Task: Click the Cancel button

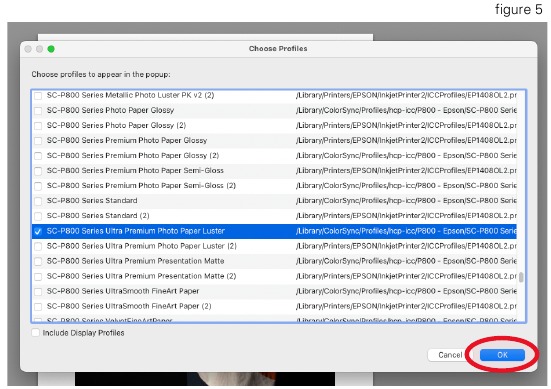Action: pyautogui.click(x=449, y=355)
